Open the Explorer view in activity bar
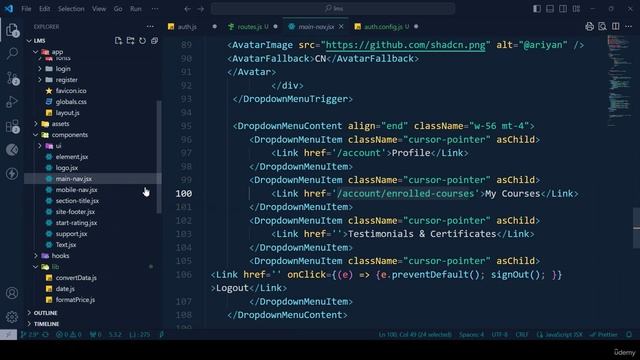This screenshot has width=640, height=360. (x=12, y=30)
